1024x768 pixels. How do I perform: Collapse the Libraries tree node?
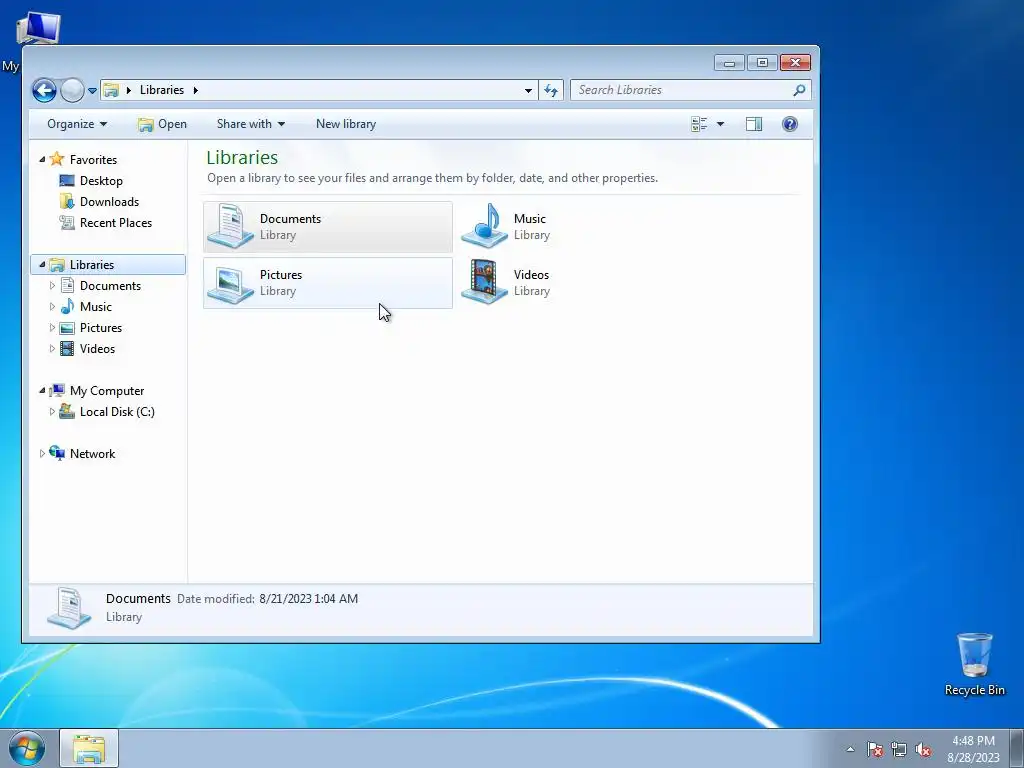pyautogui.click(x=42, y=264)
